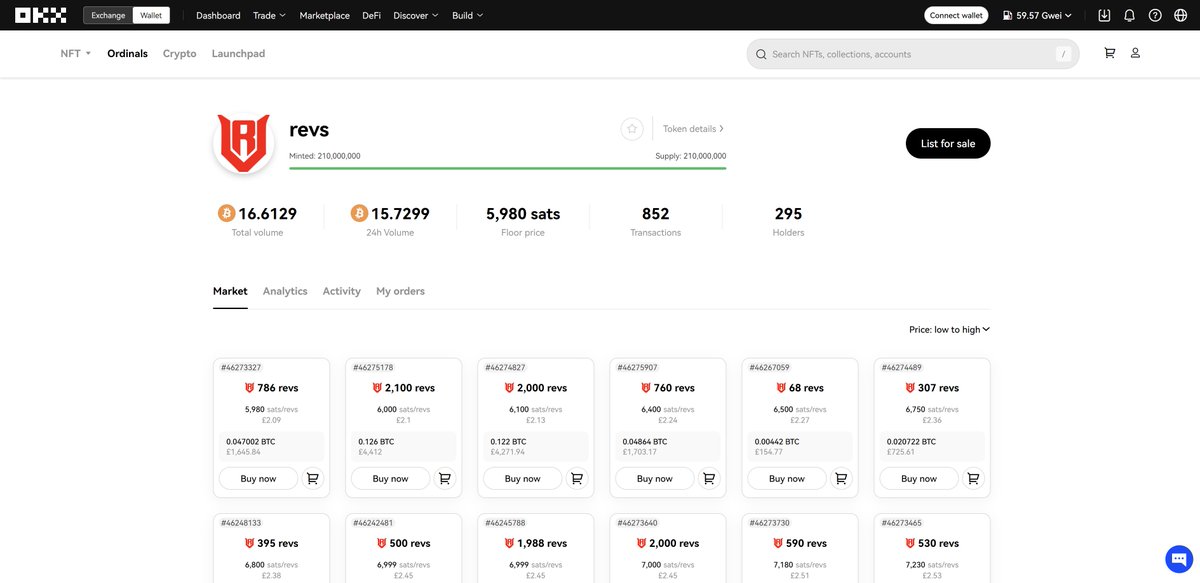Add the 2,100 revs listing to cart
This screenshot has width=1200, height=583.
coord(445,479)
